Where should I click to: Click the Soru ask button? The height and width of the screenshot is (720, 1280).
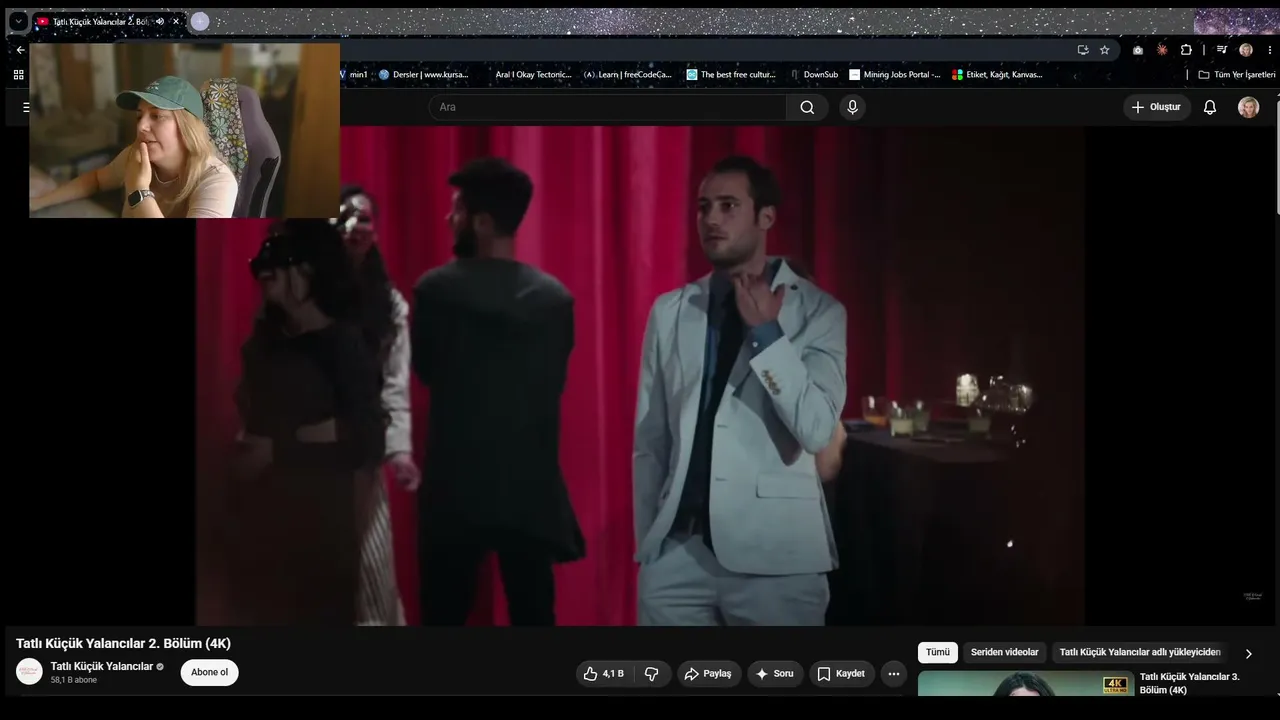tap(775, 674)
